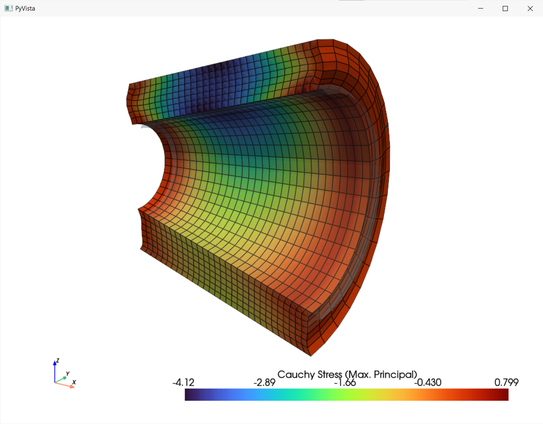Viewport: 543px width, 424px height.
Task: Click the PyVista app icon in title bar
Action: [x=8, y=8]
